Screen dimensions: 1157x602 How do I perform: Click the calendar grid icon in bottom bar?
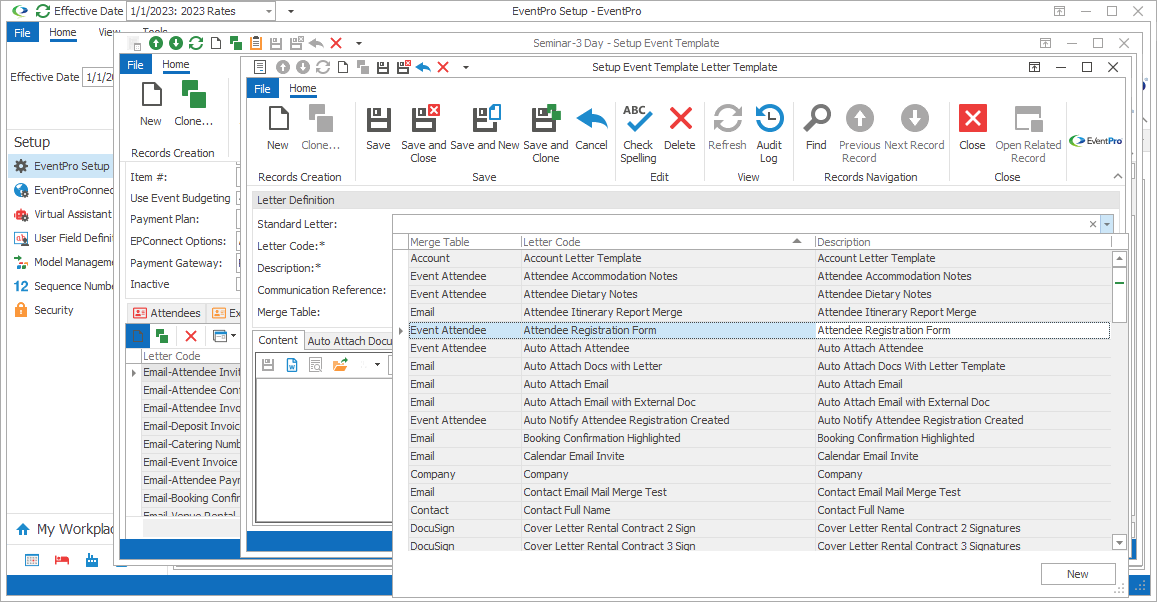(x=32, y=560)
